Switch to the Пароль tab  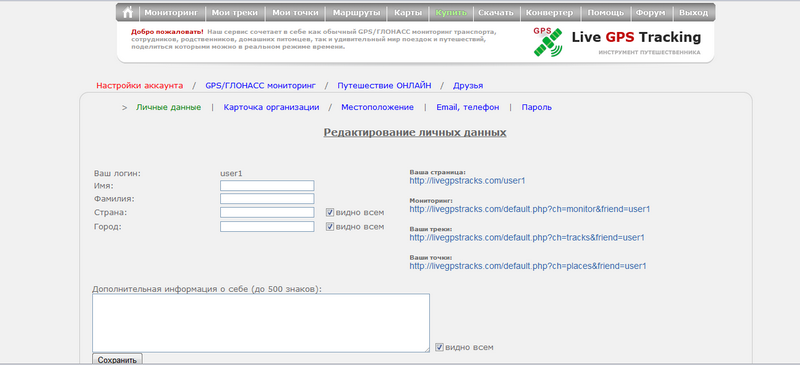point(536,107)
